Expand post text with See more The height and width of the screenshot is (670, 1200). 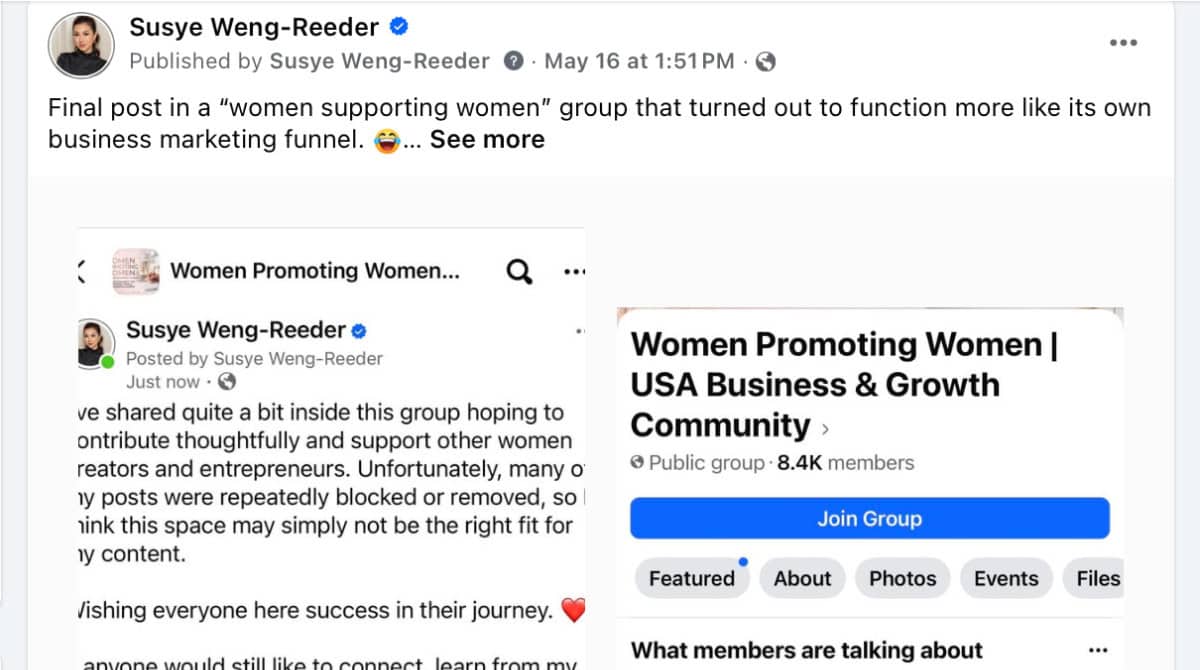tap(487, 139)
